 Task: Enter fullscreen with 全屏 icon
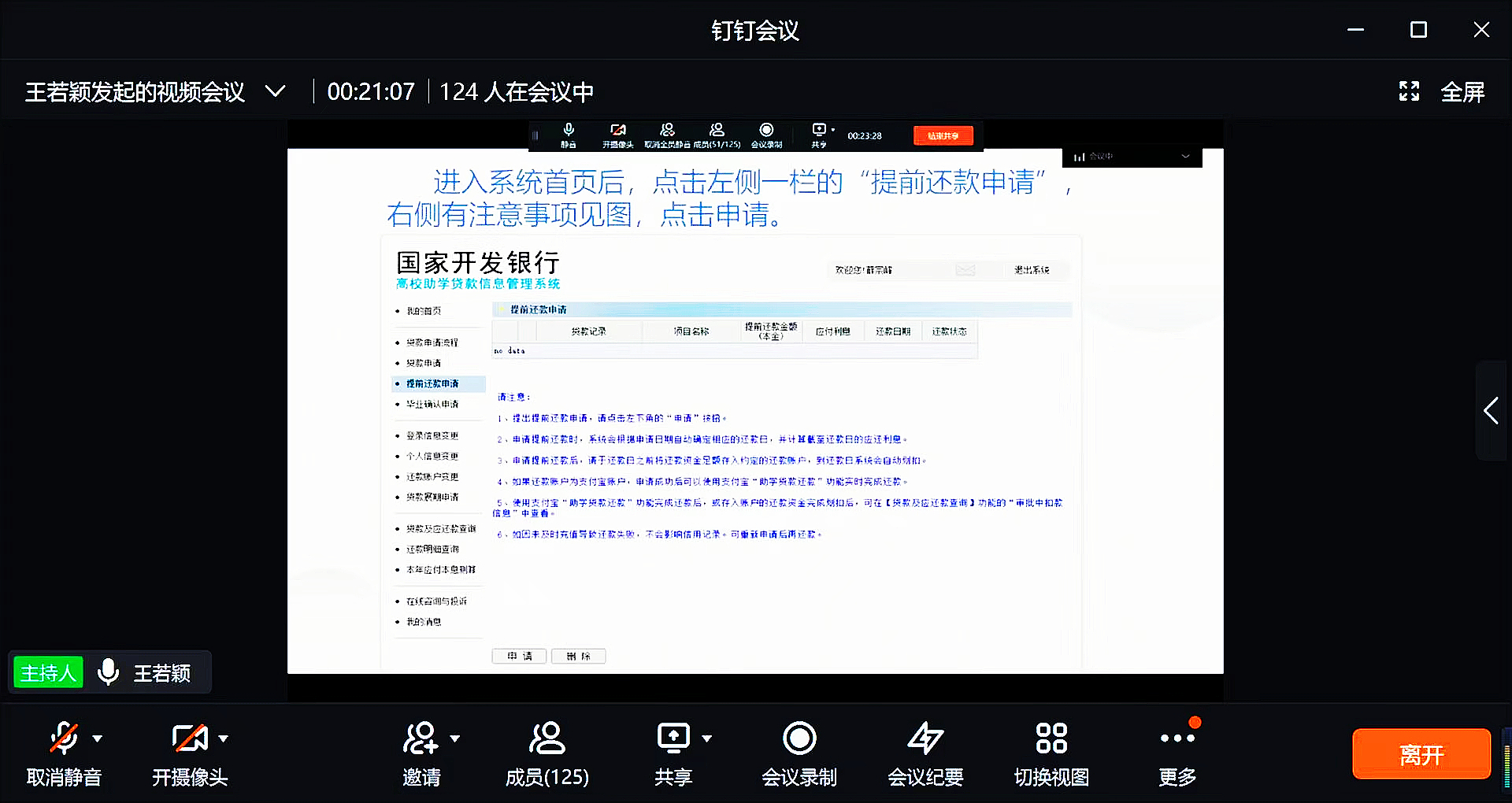tap(1410, 91)
